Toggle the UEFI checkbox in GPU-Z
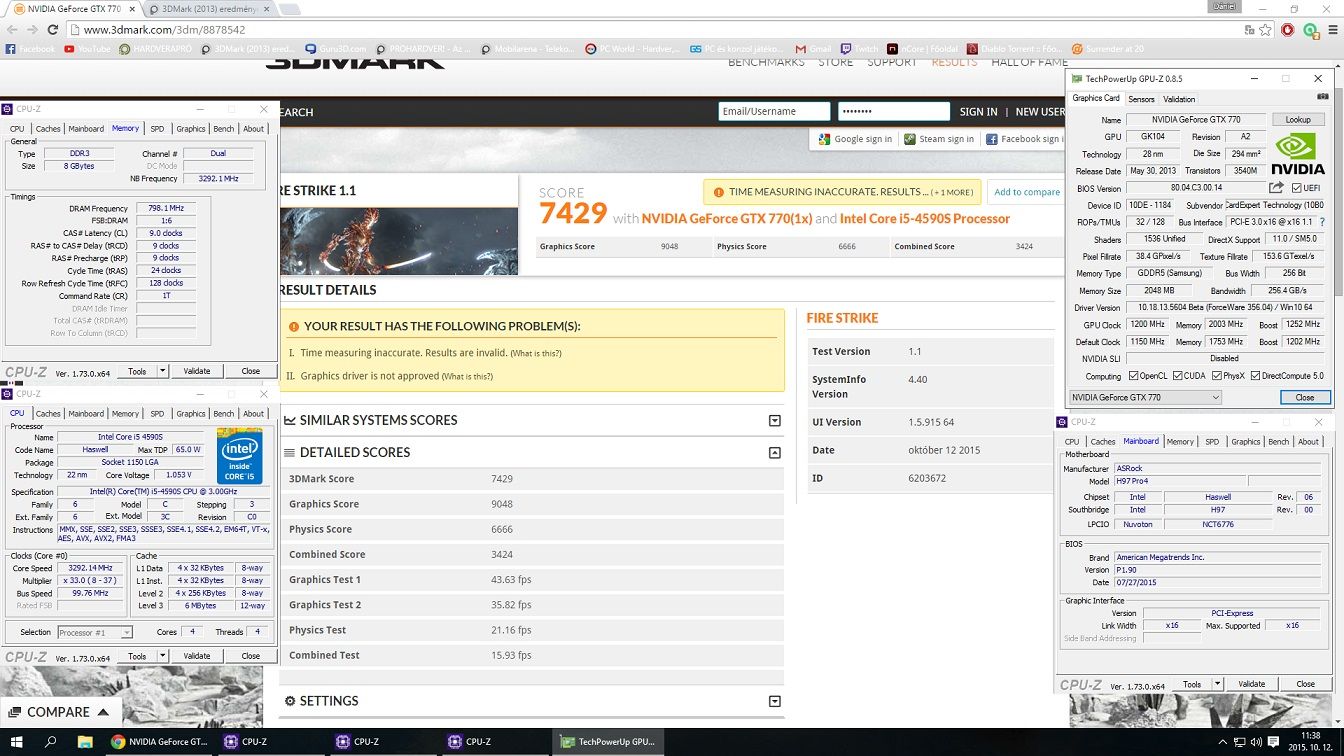The image size is (1344, 756). point(1297,188)
